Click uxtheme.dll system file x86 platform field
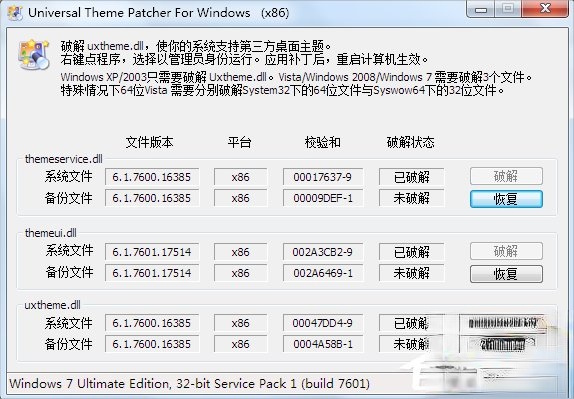Image resolution: width=574 pixels, height=399 pixels. [x=241, y=323]
